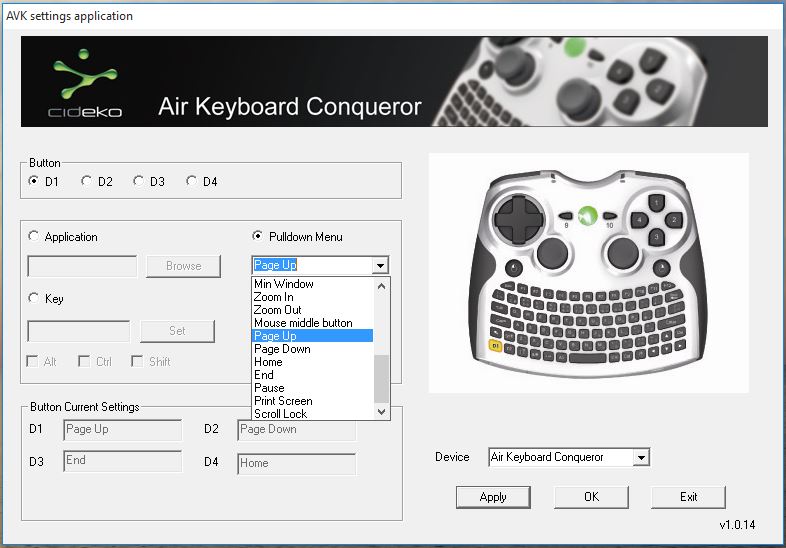Click the dropdown list scroll-up arrow
This screenshot has width=786, height=548.
pos(381,286)
